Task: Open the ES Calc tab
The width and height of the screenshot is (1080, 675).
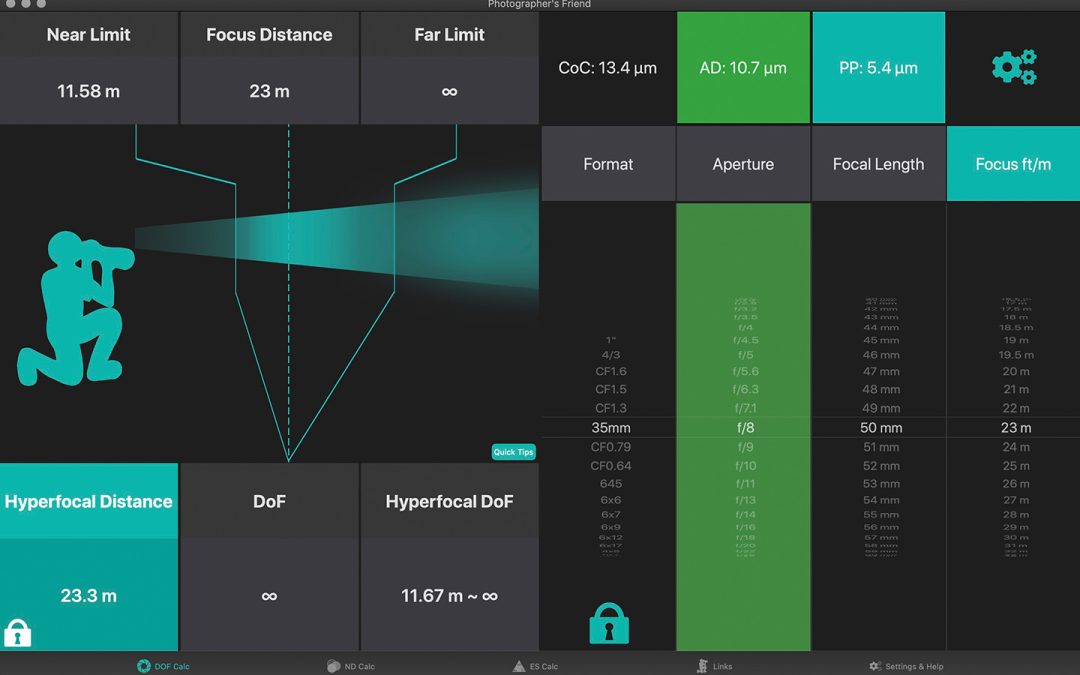Action: [x=535, y=666]
